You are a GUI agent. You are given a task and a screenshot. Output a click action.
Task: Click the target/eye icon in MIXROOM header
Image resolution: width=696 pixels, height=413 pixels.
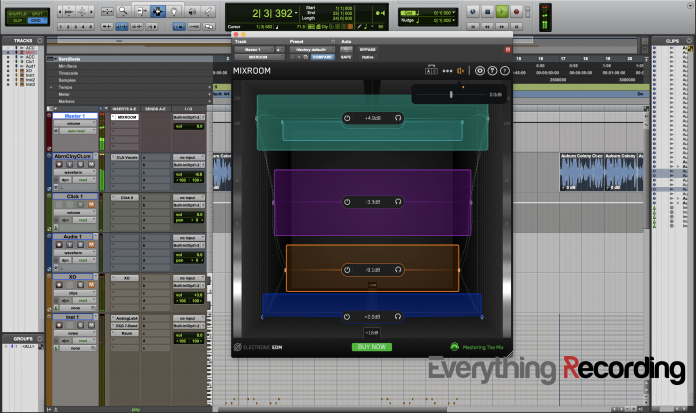coord(479,71)
